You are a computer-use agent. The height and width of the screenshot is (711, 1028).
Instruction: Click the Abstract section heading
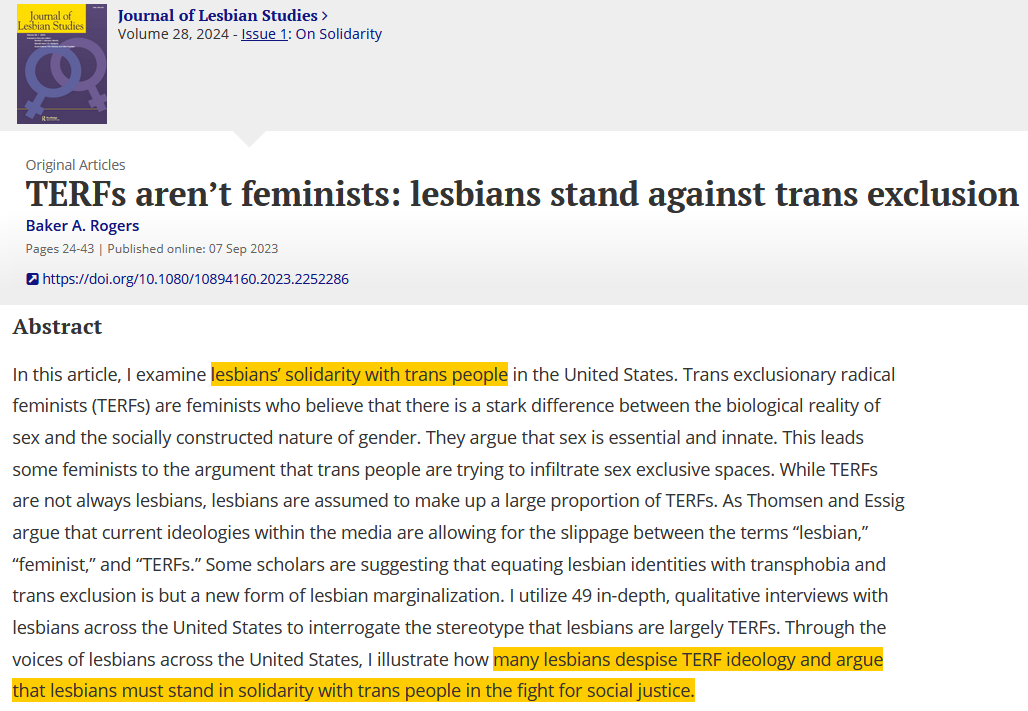tap(57, 327)
